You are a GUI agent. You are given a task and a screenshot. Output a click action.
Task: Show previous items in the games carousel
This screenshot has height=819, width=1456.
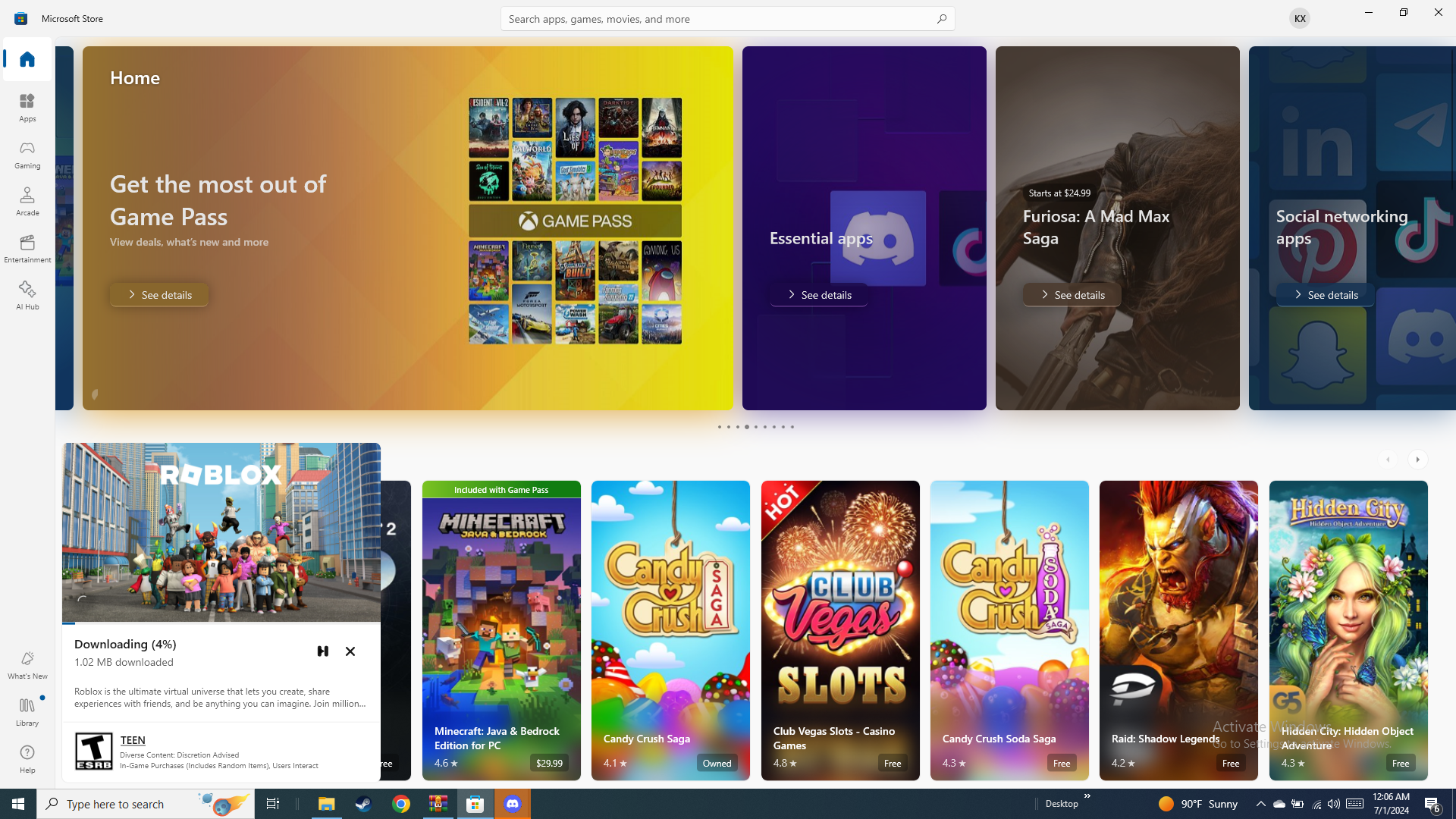coord(1389,460)
